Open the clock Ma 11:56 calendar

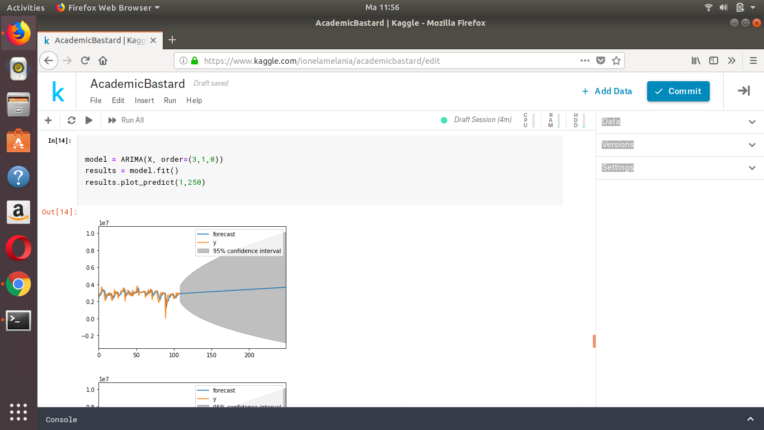coord(382,7)
